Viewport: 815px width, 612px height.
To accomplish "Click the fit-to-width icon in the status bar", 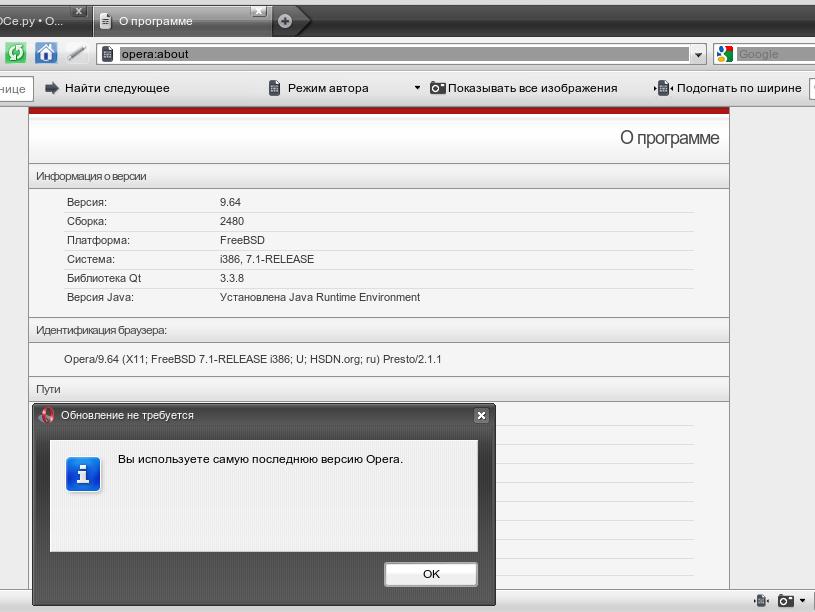I will pos(762,601).
